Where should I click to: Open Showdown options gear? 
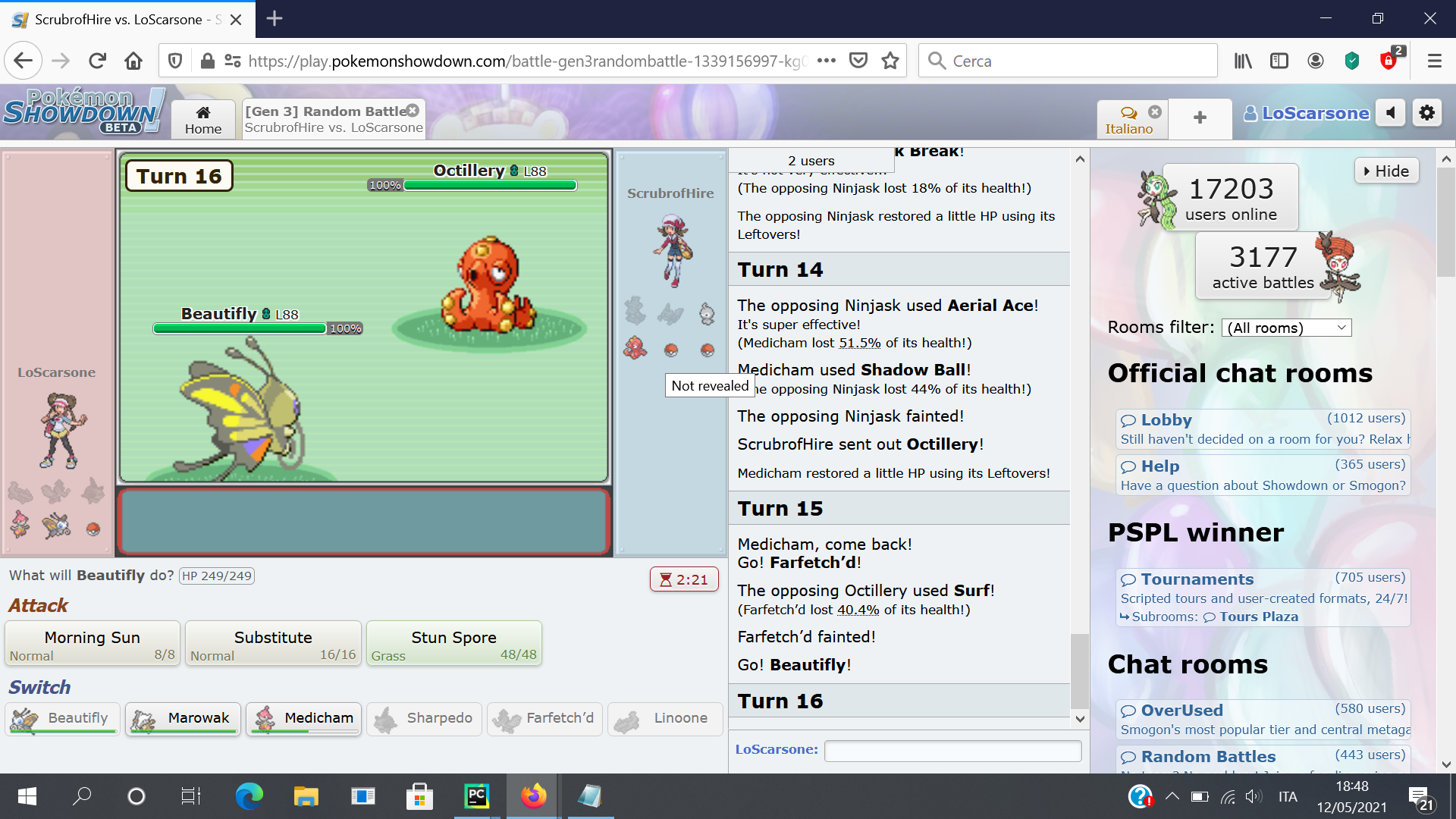pyautogui.click(x=1427, y=113)
